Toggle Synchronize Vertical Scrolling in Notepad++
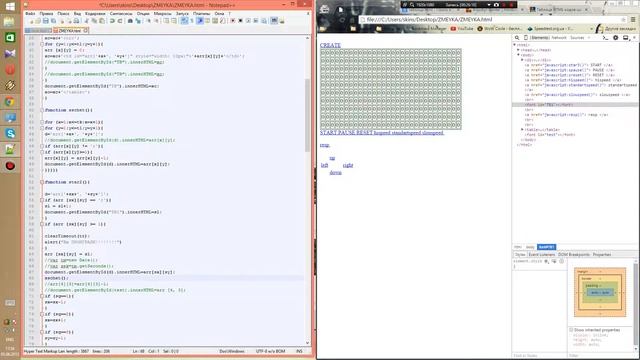Screen dimensions: 640x360 point(166,21)
